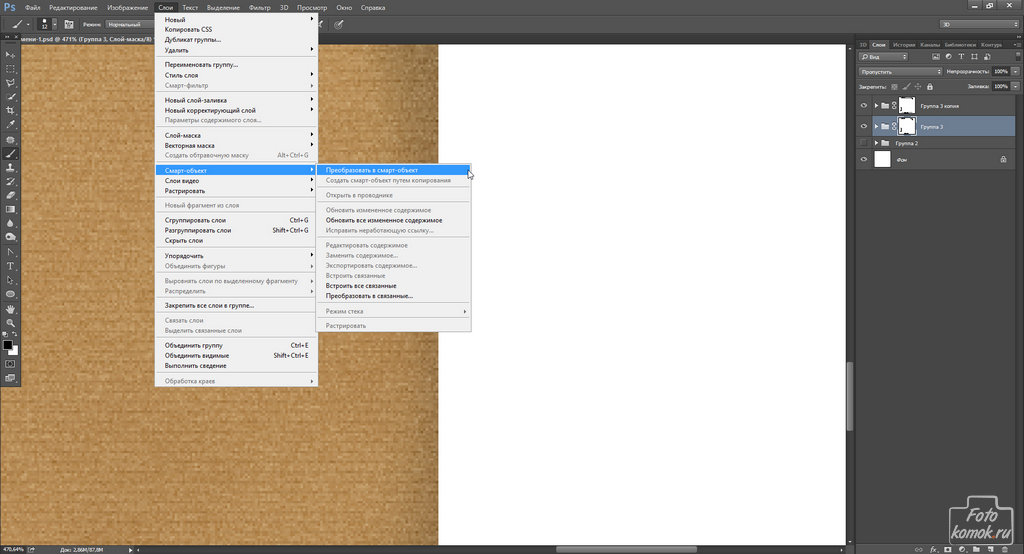Viewport: 1024px width, 554px height.
Task: Hide the Группа 3 копия layer
Action: click(x=864, y=105)
